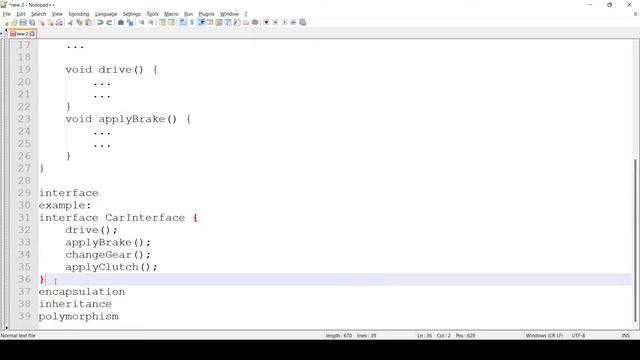Click the Close All toolbar icon
The width and height of the screenshot is (640, 360).
(50, 22)
